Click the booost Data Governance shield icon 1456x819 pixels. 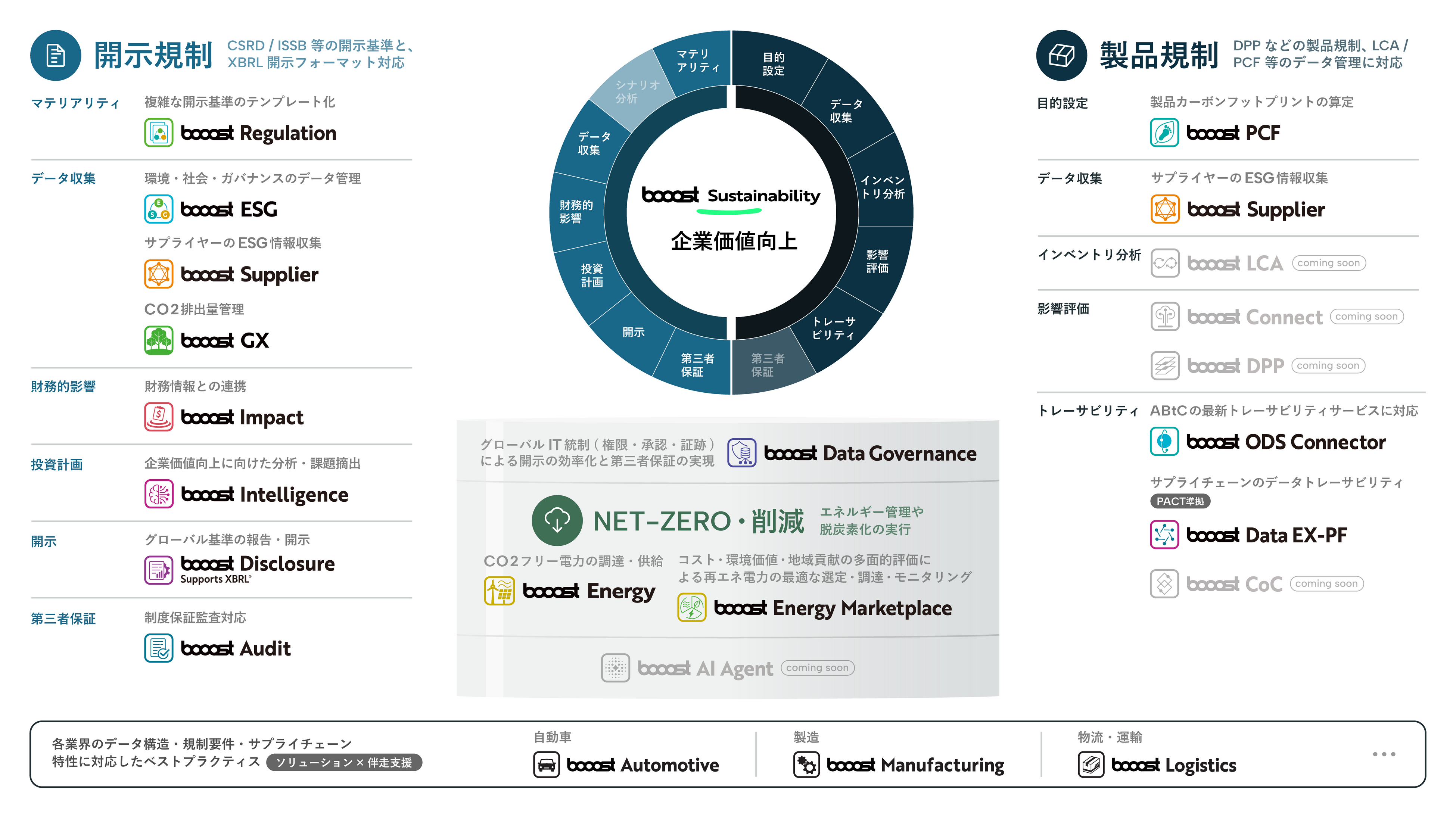coord(741,453)
